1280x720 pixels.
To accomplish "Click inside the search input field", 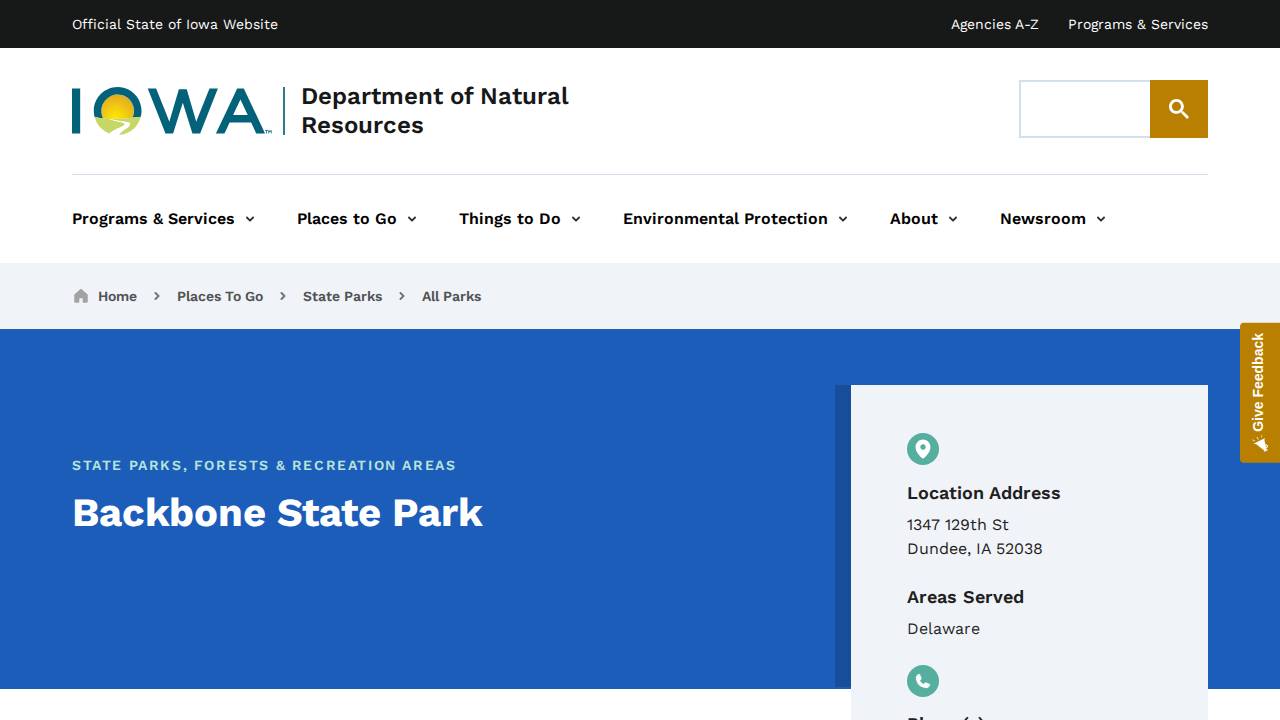I will coord(1084,109).
